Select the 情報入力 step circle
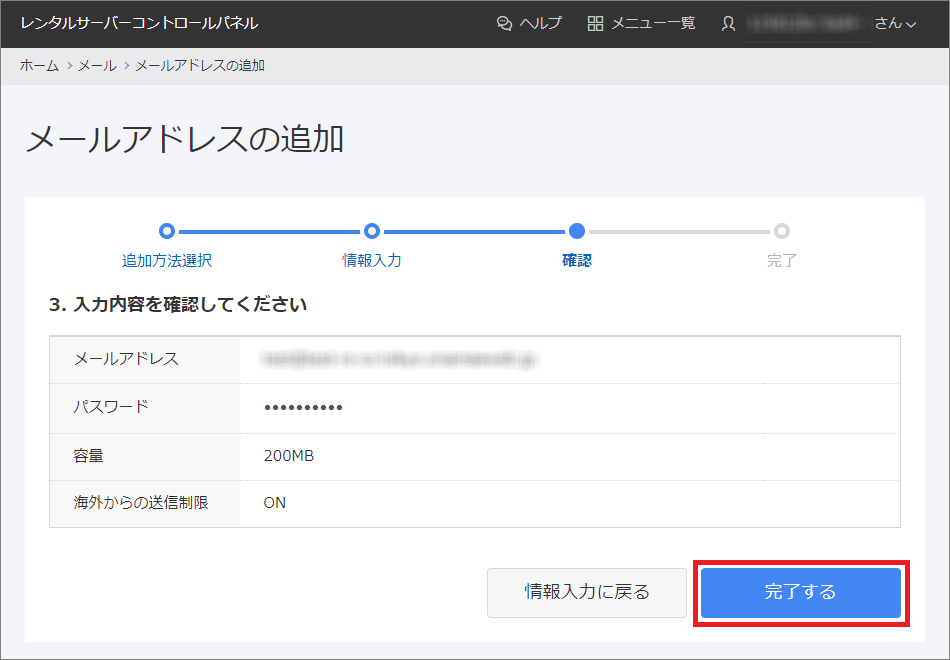The image size is (950, 660). coord(372,231)
